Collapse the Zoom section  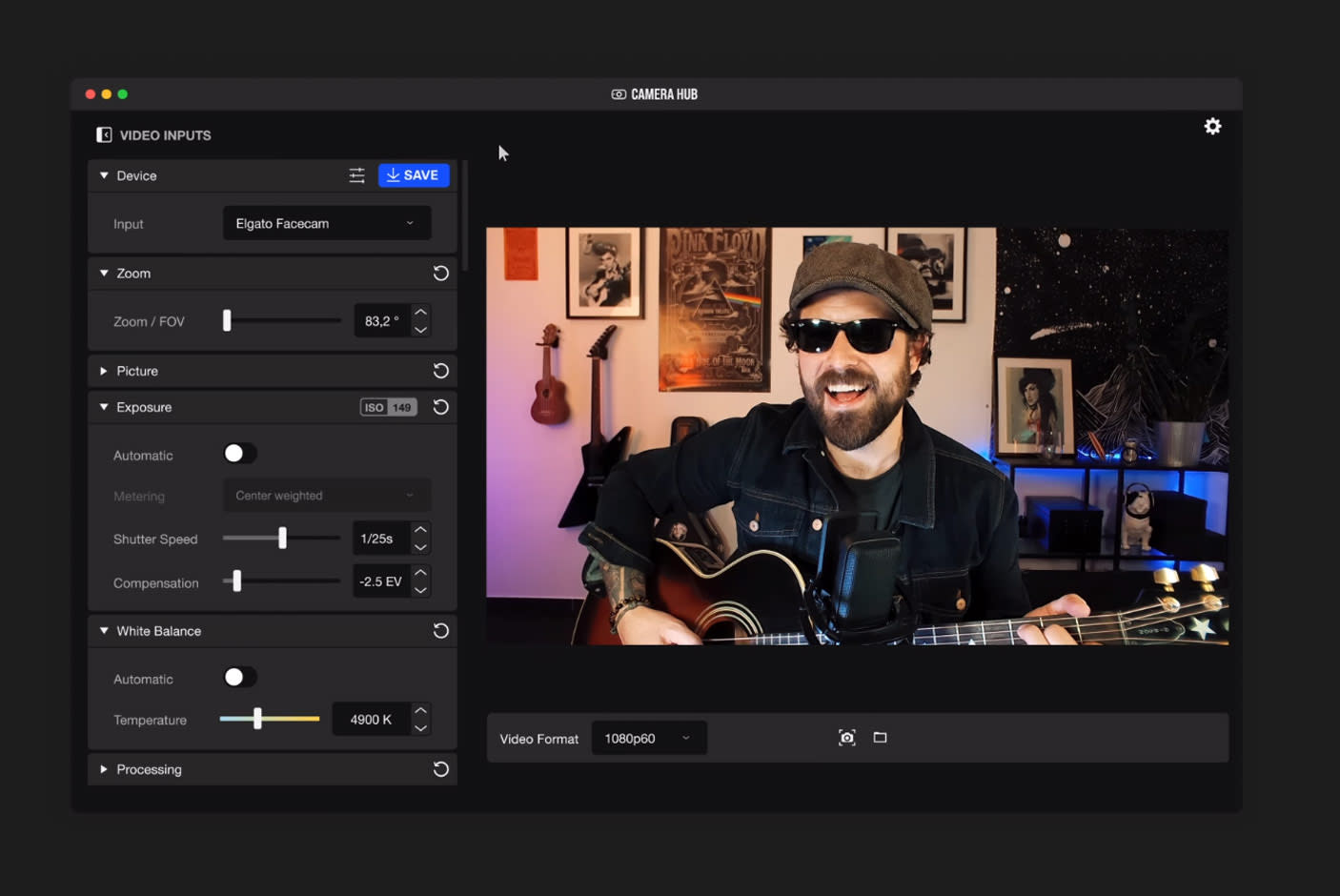104,274
